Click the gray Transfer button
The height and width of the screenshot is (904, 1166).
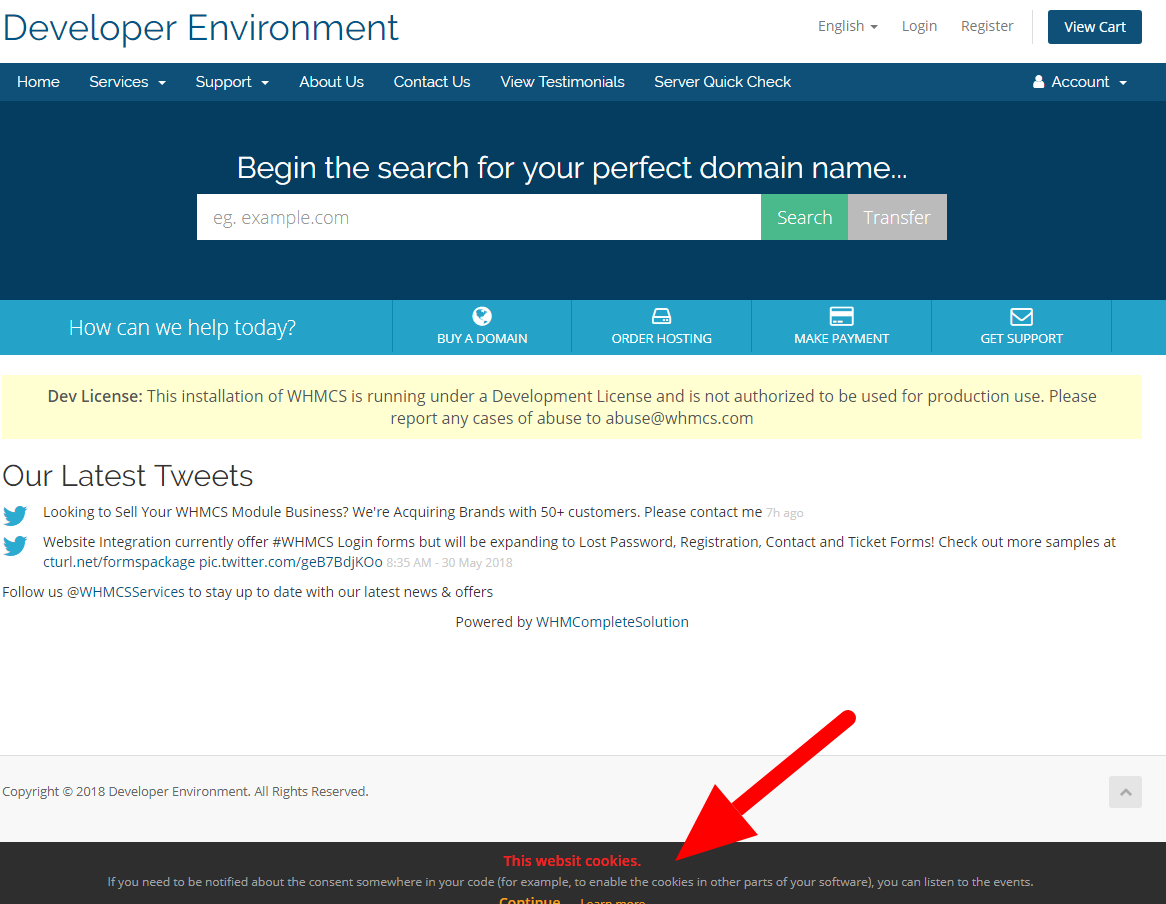pyautogui.click(x=897, y=217)
